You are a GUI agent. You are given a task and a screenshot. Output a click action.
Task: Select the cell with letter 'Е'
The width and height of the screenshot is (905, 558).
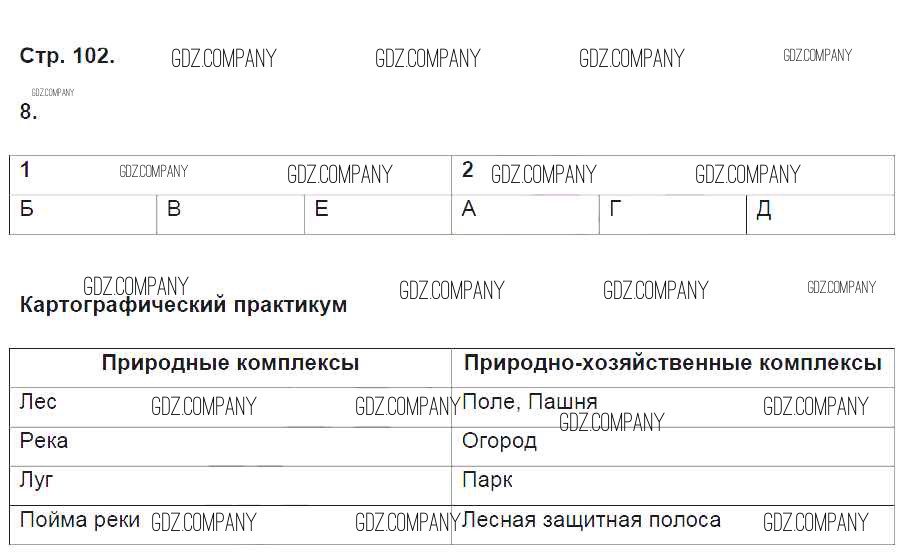tap(378, 213)
